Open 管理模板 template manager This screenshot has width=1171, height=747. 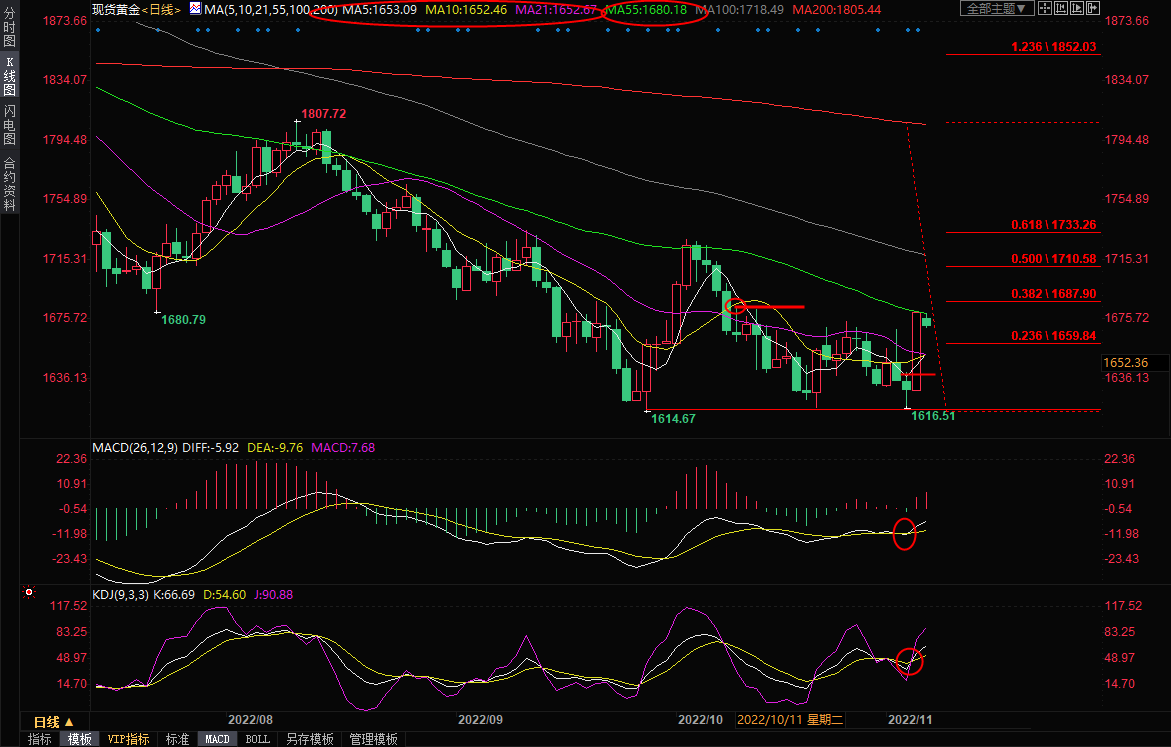coord(373,739)
